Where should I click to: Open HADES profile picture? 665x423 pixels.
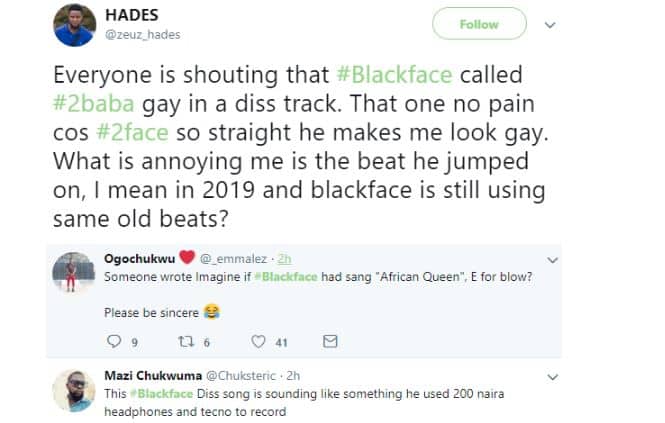pyautogui.click(x=75, y=27)
